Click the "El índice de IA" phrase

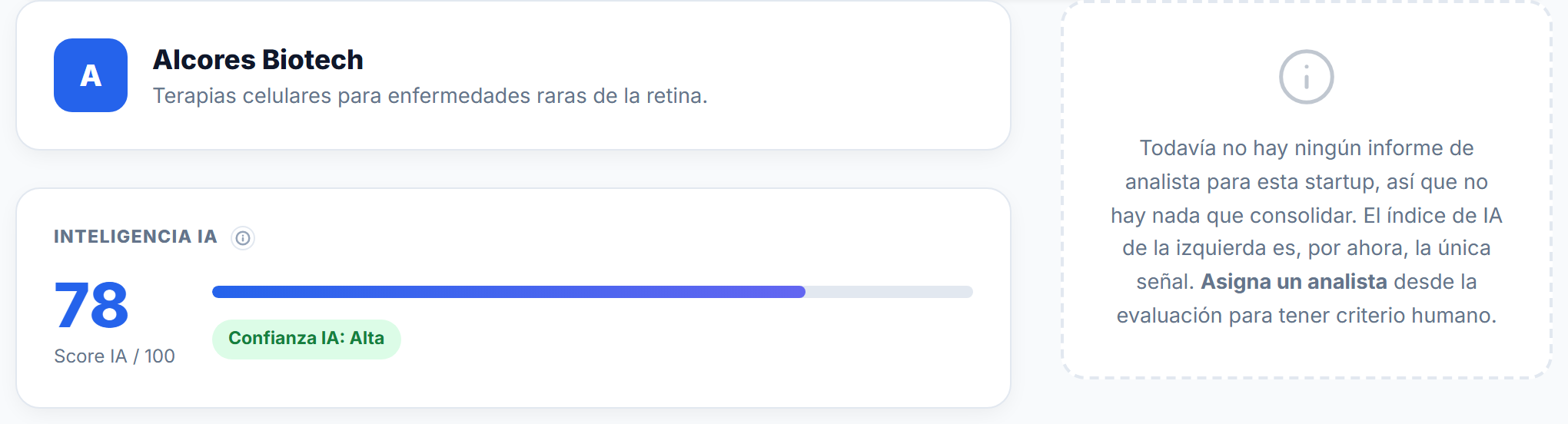coord(1433,215)
